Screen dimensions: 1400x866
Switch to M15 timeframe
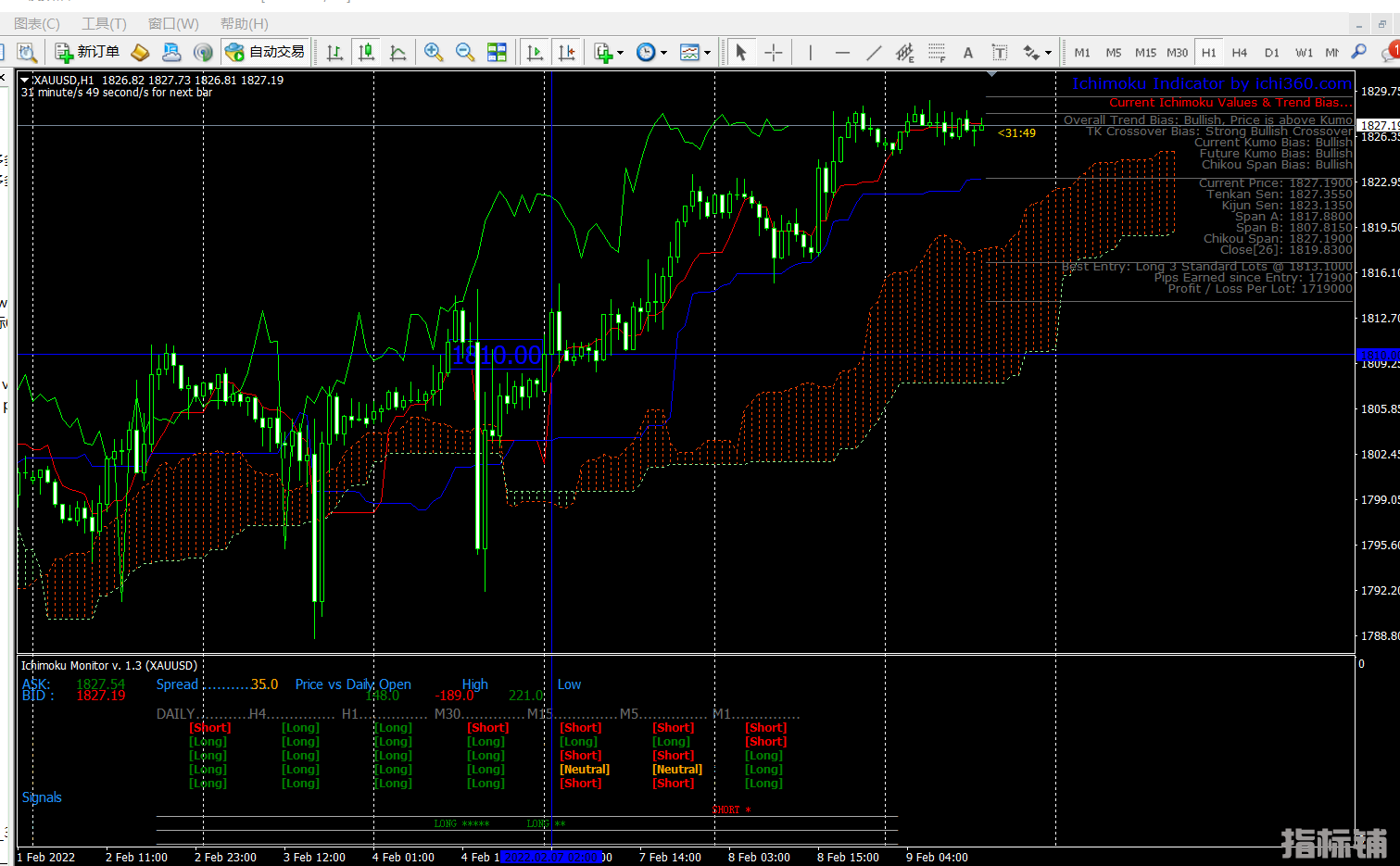point(1145,53)
